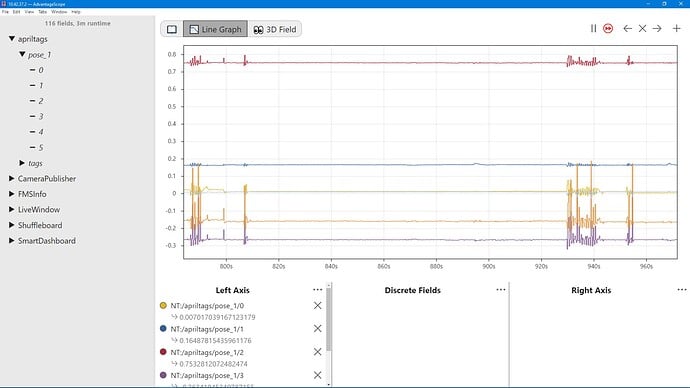
Task: Remove NT:/apriltags/pose_1/3 from Left Axis
Action: click(317, 375)
